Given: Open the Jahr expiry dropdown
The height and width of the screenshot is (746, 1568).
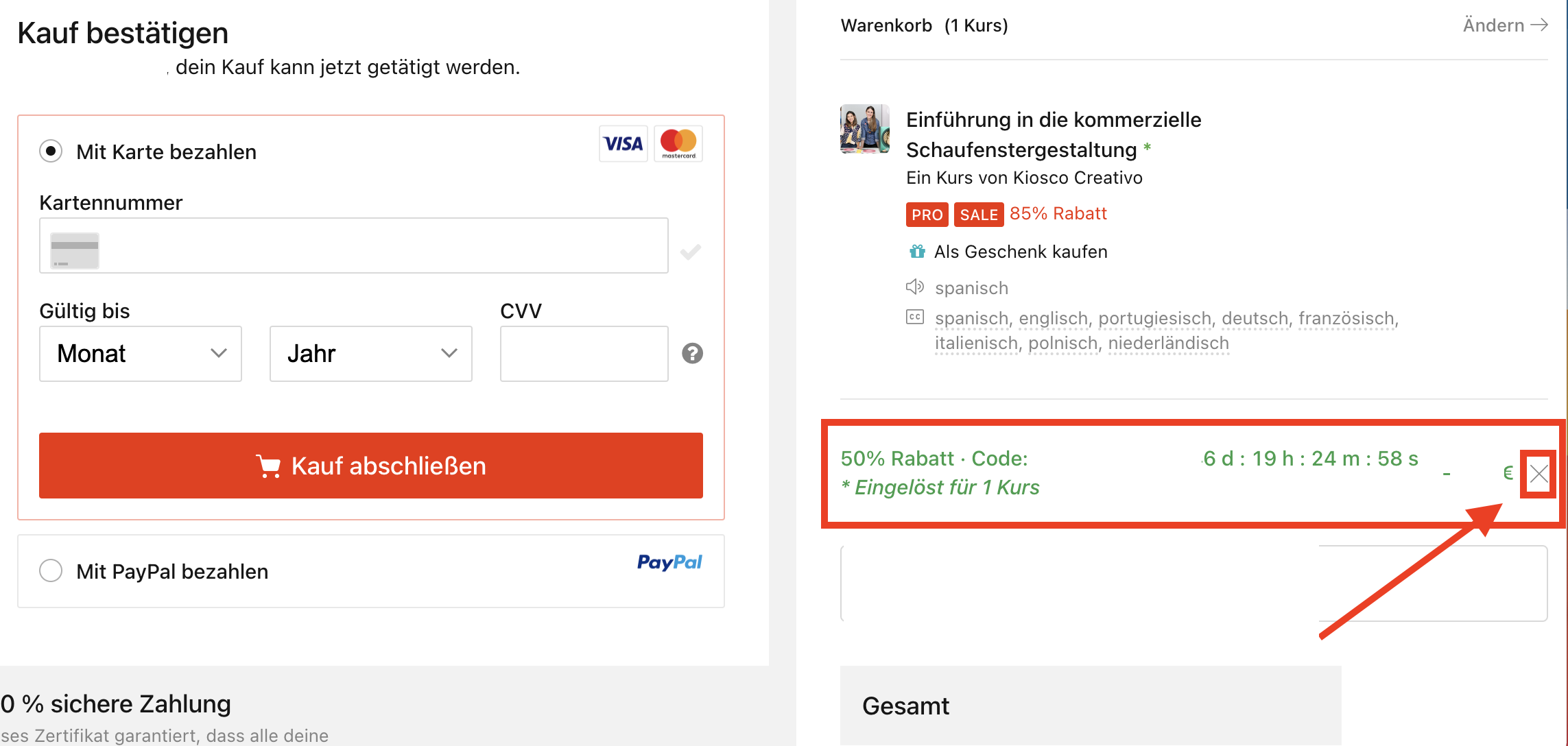Looking at the screenshot, I should pos(371,354).
